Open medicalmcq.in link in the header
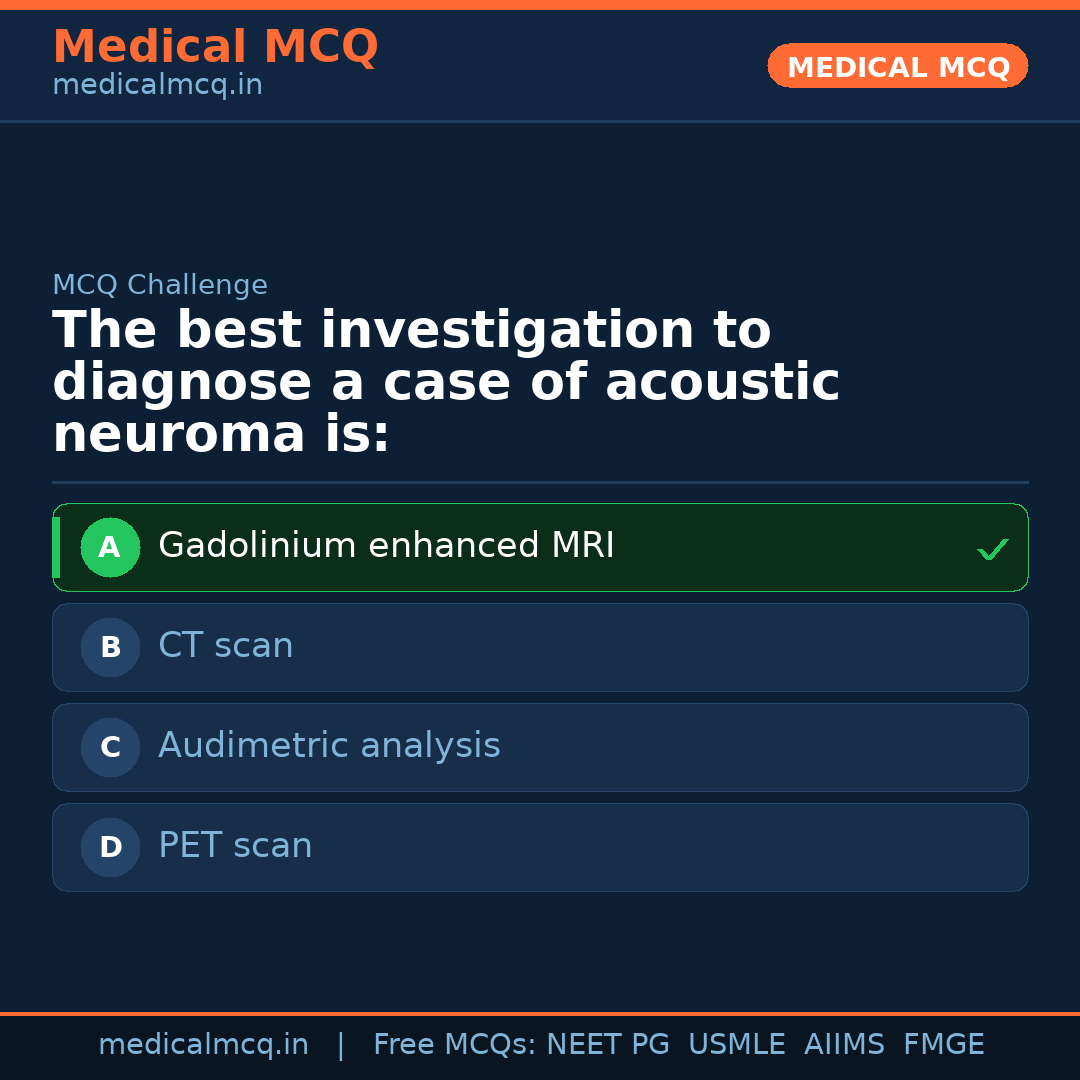This screenshot has height=1080, width=1080. coord(157,86)
